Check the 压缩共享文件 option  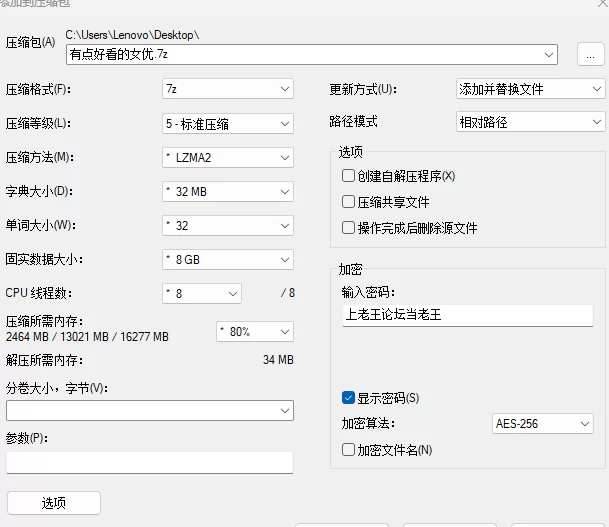click(x=348, y=202)
